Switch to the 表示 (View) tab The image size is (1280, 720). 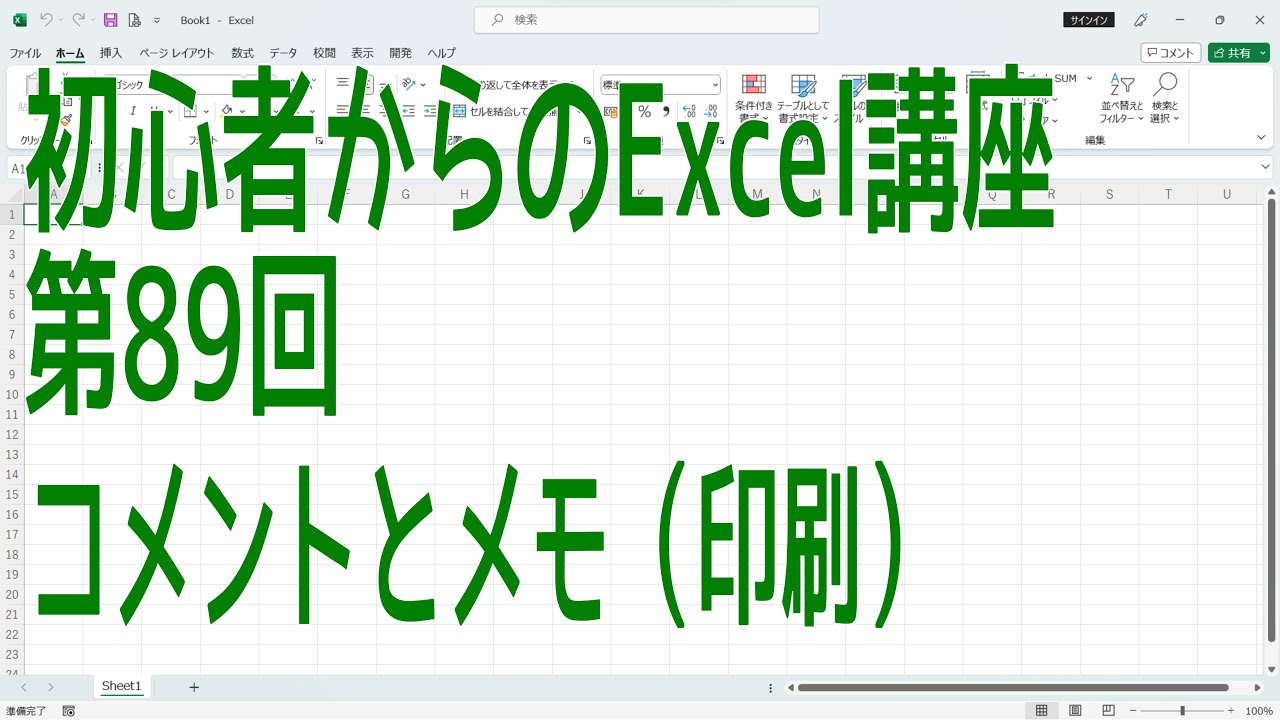362,53
